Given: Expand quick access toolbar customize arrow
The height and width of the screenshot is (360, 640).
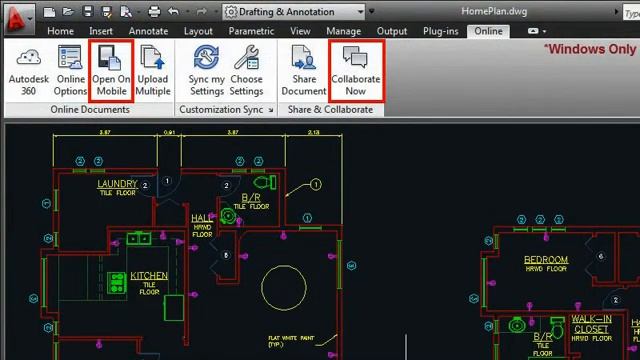Looking at the screenshot, I should 371,11.
